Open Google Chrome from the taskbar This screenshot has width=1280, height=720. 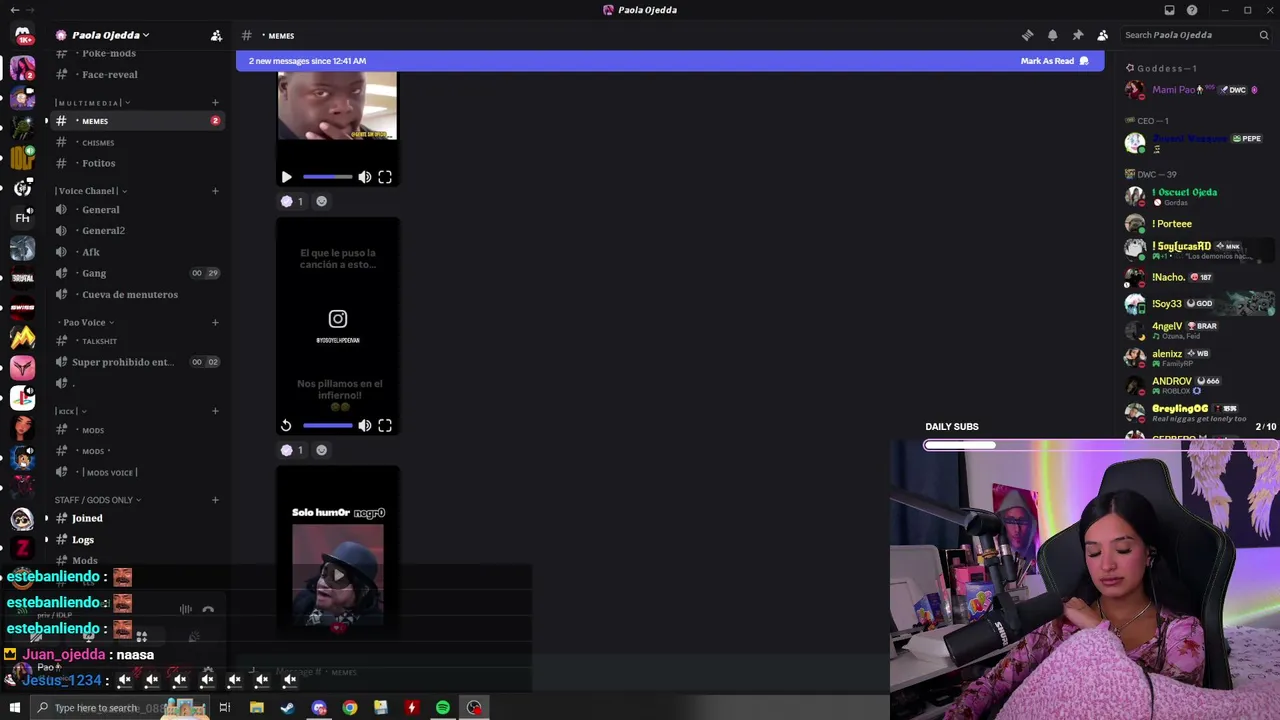point(349,708)
